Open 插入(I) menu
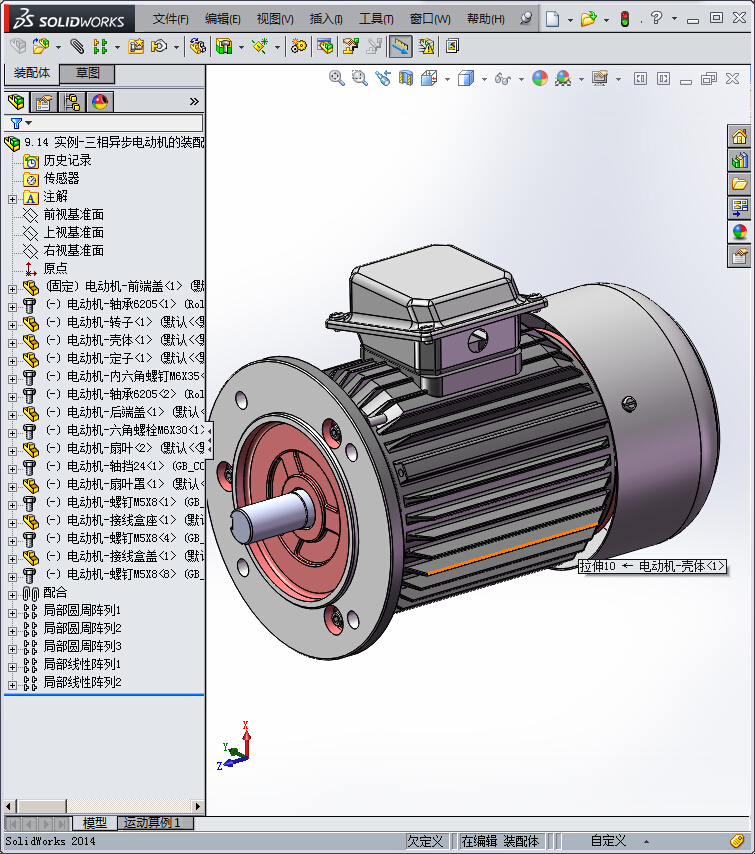 tap(326, 19)
